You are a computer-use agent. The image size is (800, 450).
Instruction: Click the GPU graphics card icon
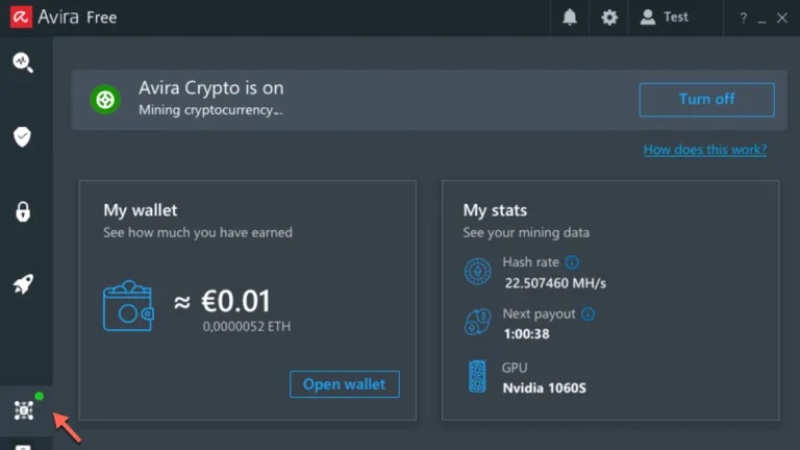click(477, 377)
